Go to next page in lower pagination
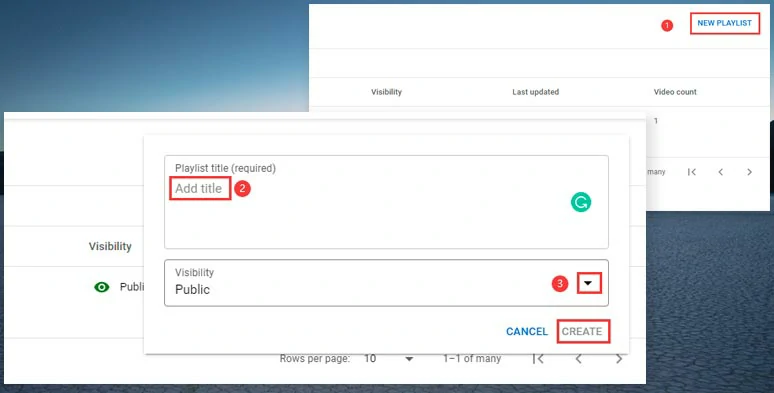774x393 pixels. (619, 359)
